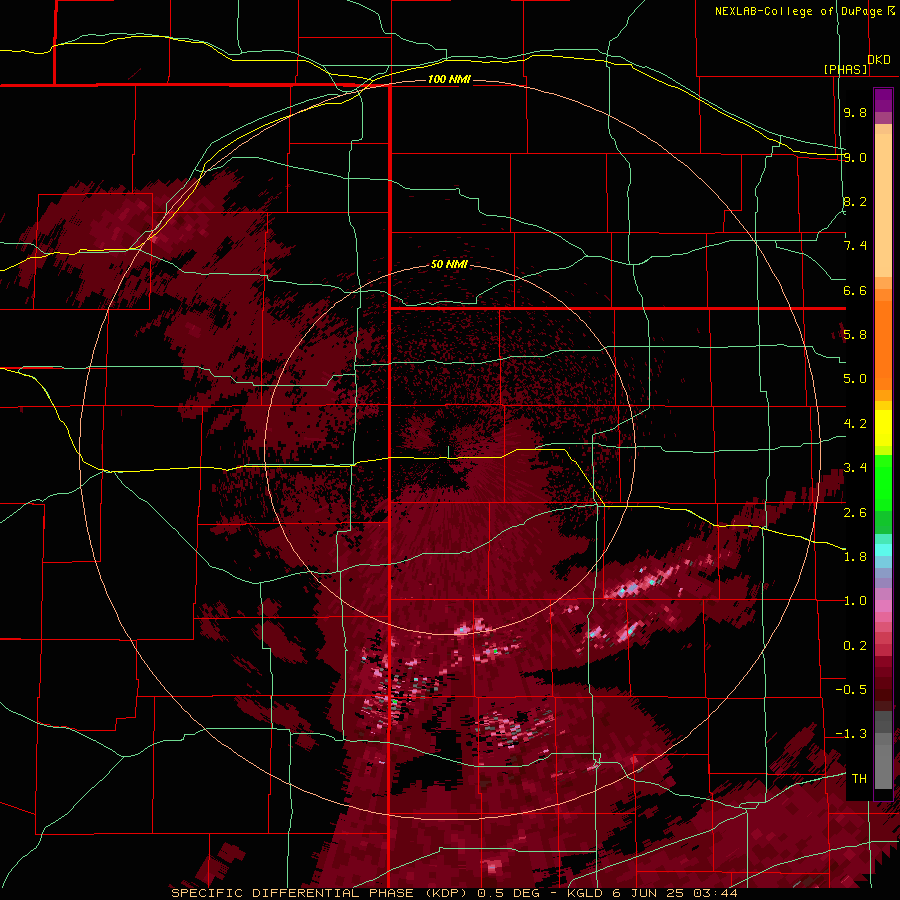Screen dimensions: 900x900
Task: Click the 7.4 scale label
Action: tap(855, 246)
